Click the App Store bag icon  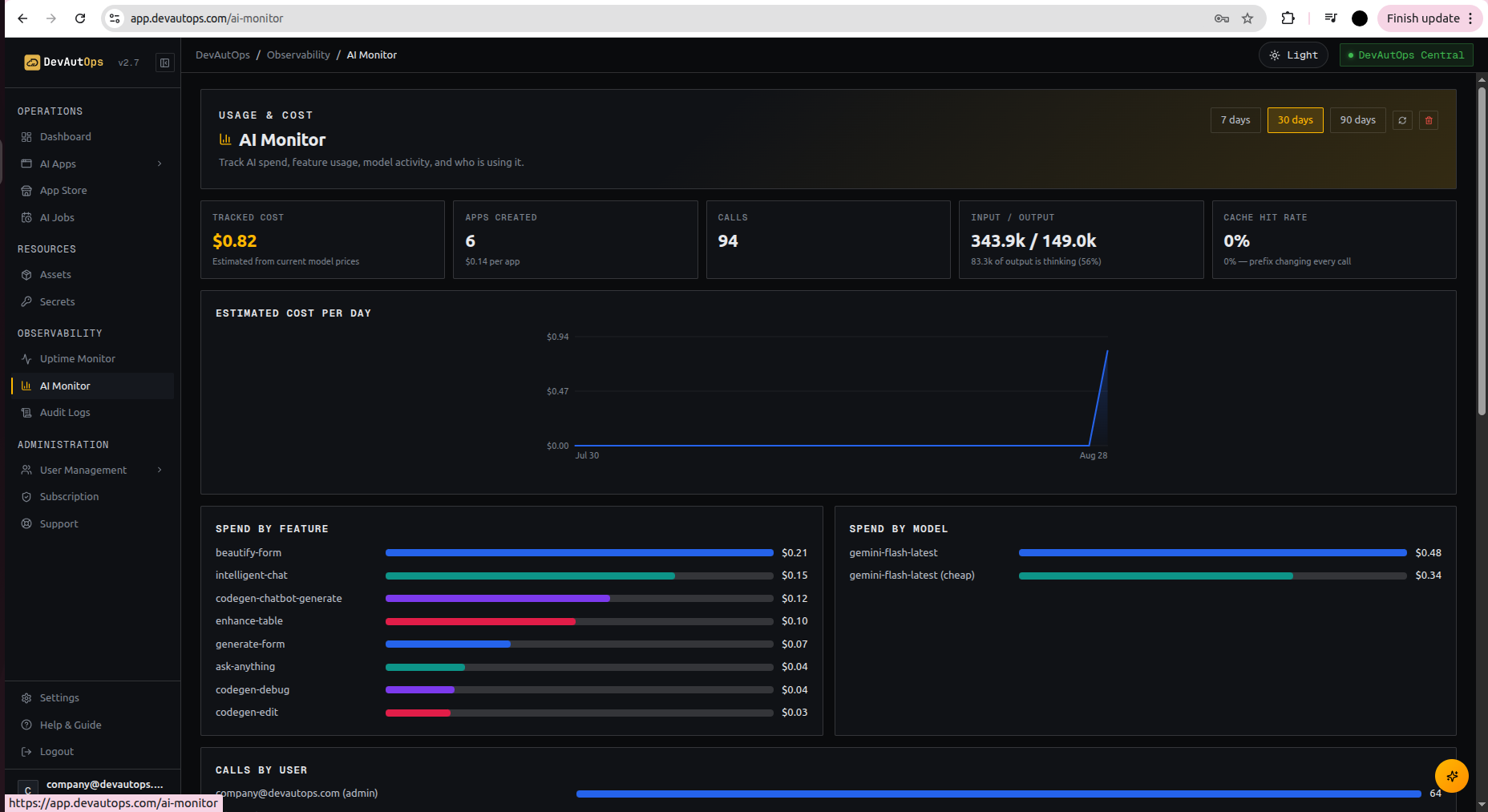point(26,191)
